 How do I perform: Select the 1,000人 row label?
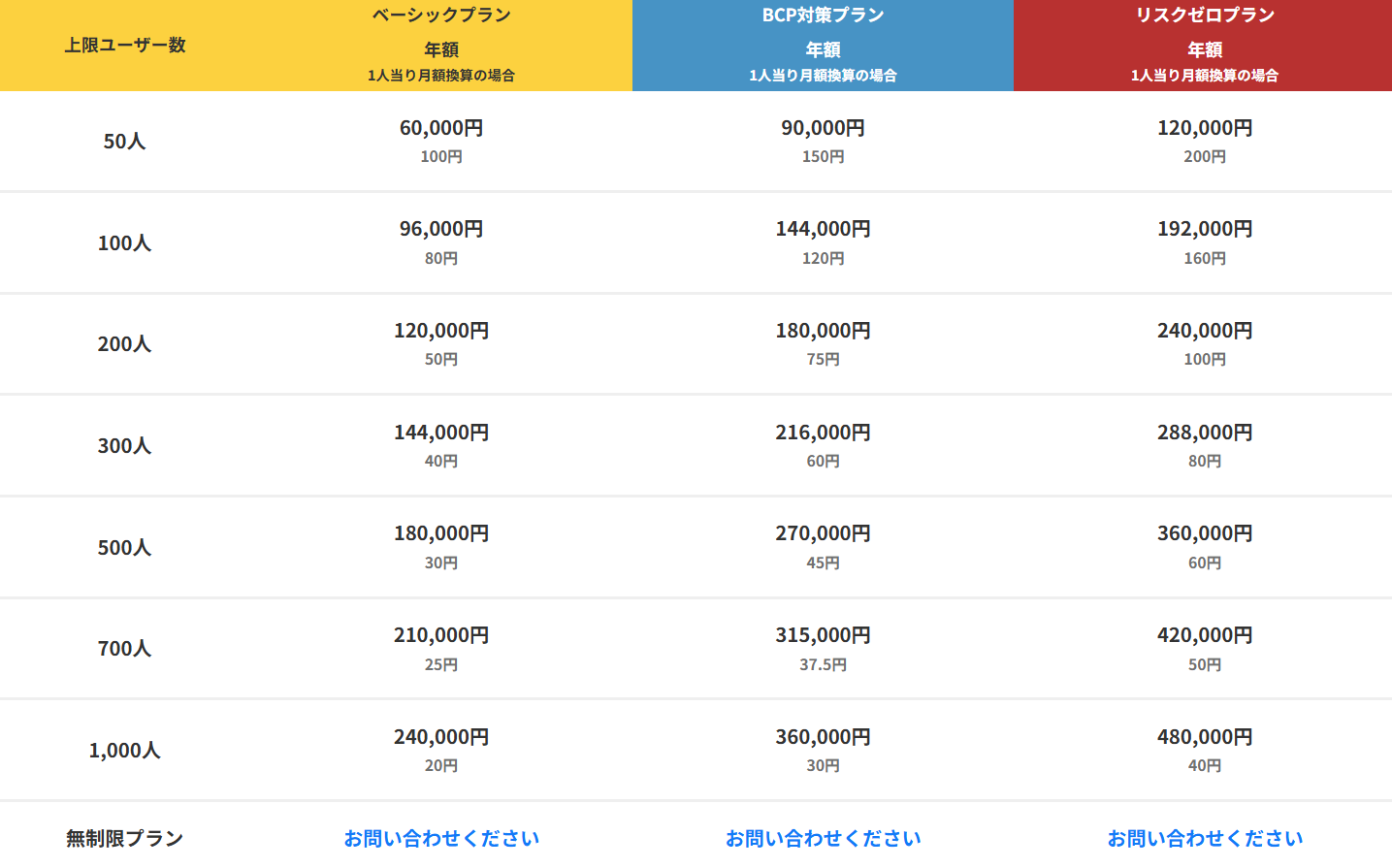point(125,751)
